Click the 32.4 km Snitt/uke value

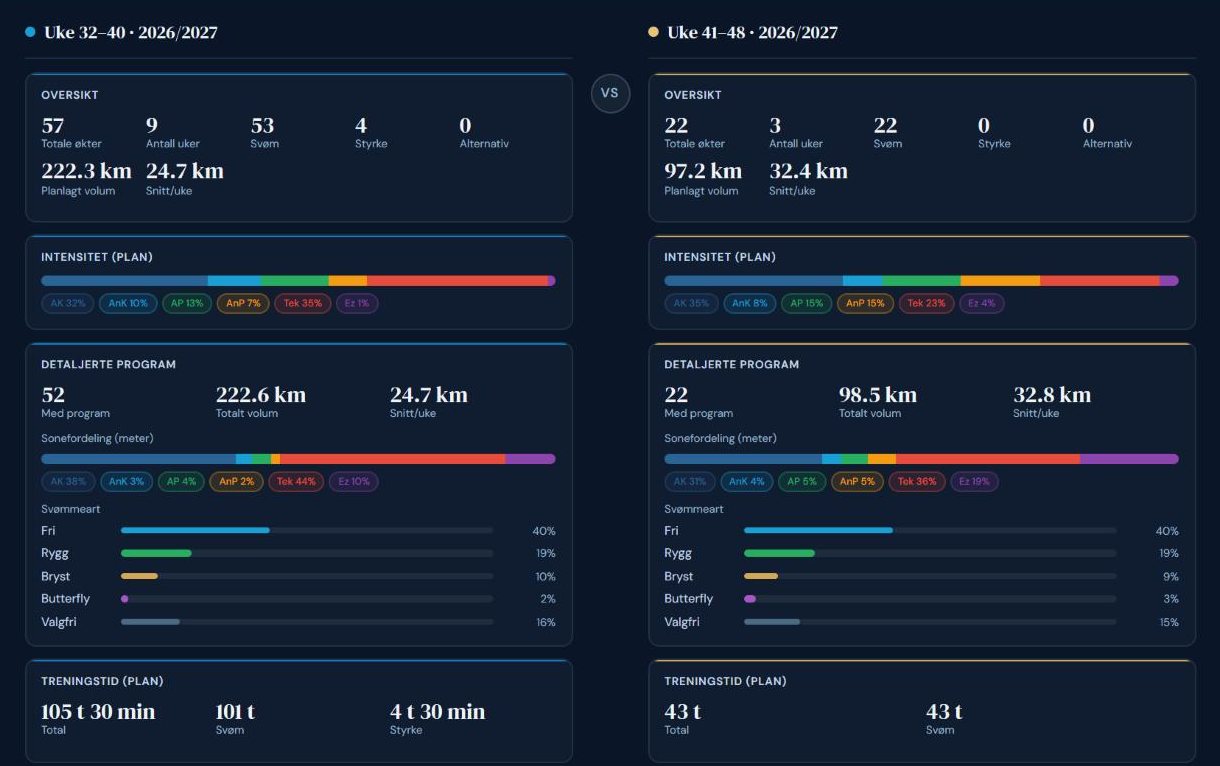click(x=808, y=171)
